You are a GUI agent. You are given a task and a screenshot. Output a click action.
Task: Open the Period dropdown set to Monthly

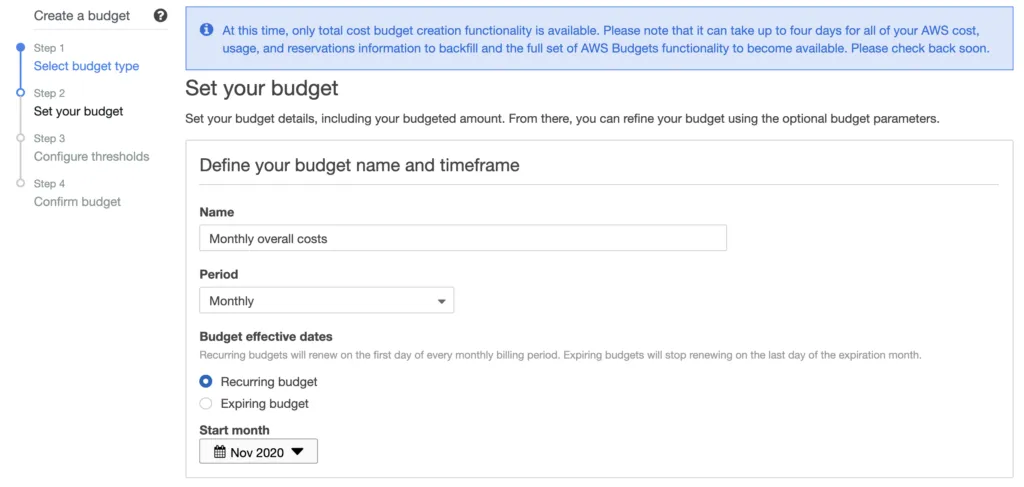326,301
